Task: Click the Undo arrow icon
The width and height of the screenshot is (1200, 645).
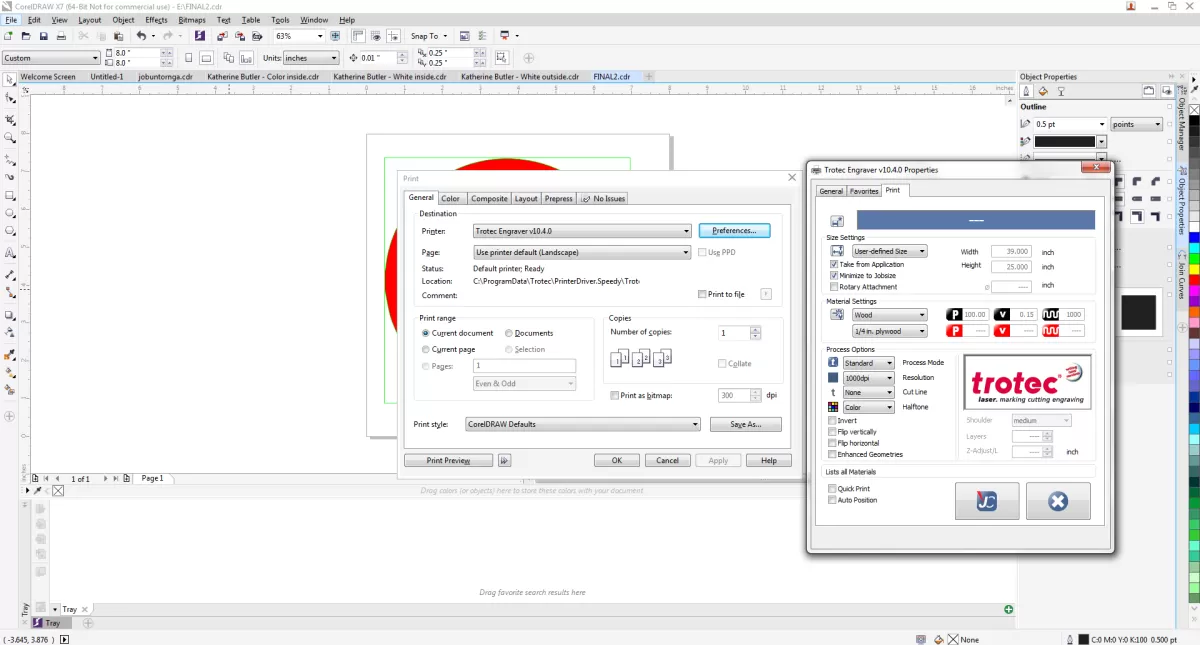Action: [x=141, y=36]
